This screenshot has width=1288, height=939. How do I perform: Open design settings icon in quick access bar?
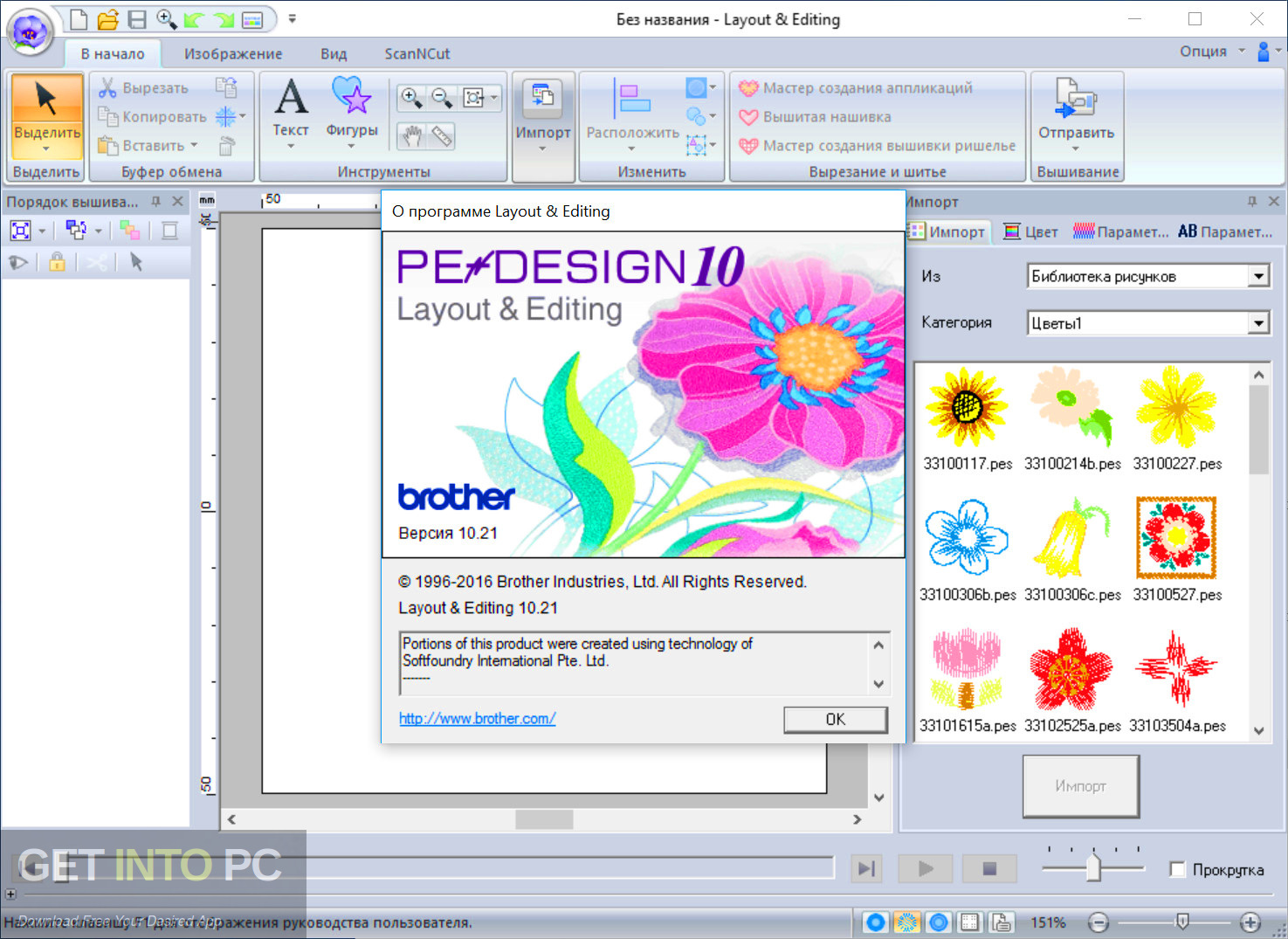[x=251, y=19]
